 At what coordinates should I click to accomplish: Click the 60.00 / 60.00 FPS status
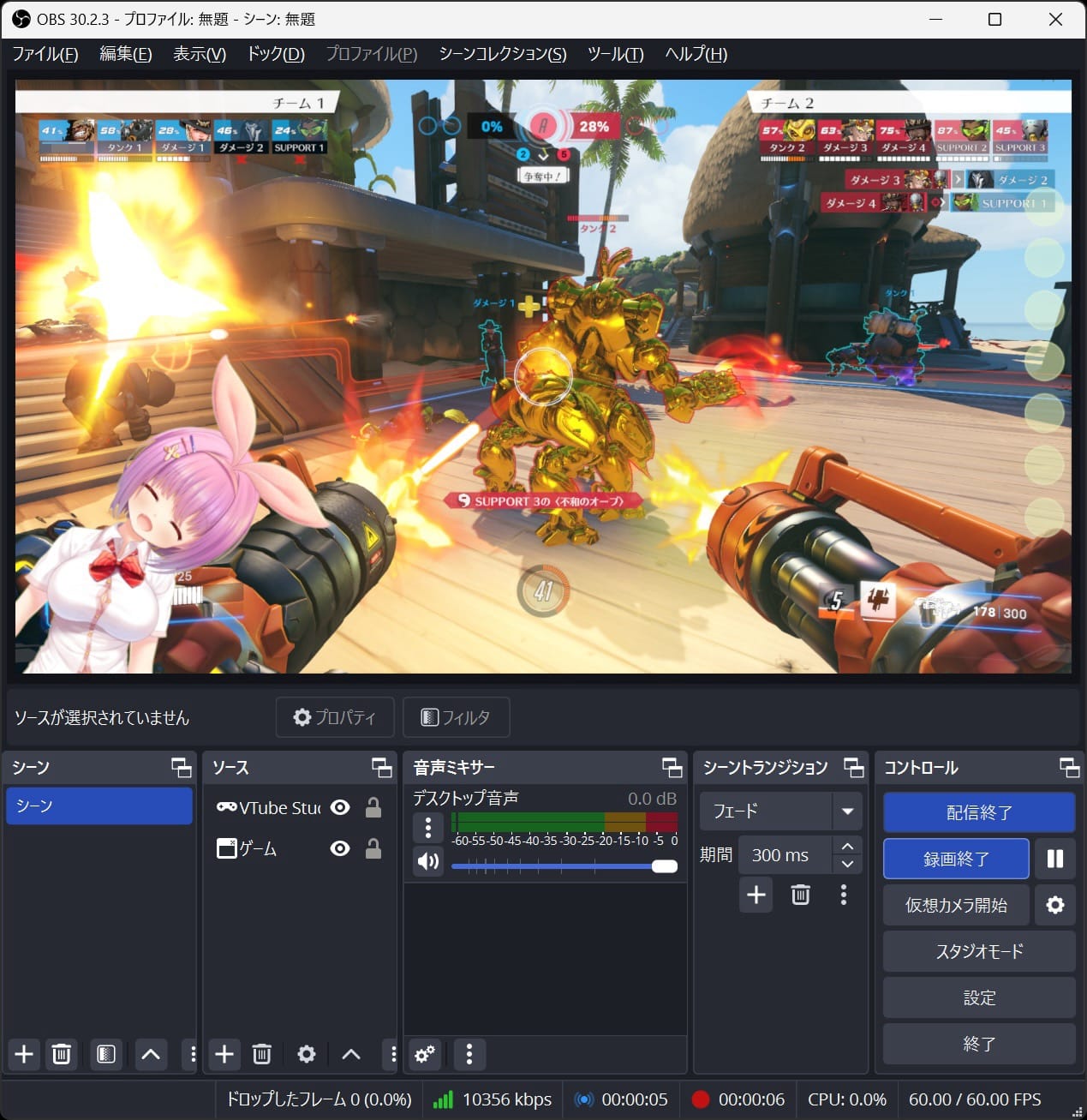(x=975, y=1099)
